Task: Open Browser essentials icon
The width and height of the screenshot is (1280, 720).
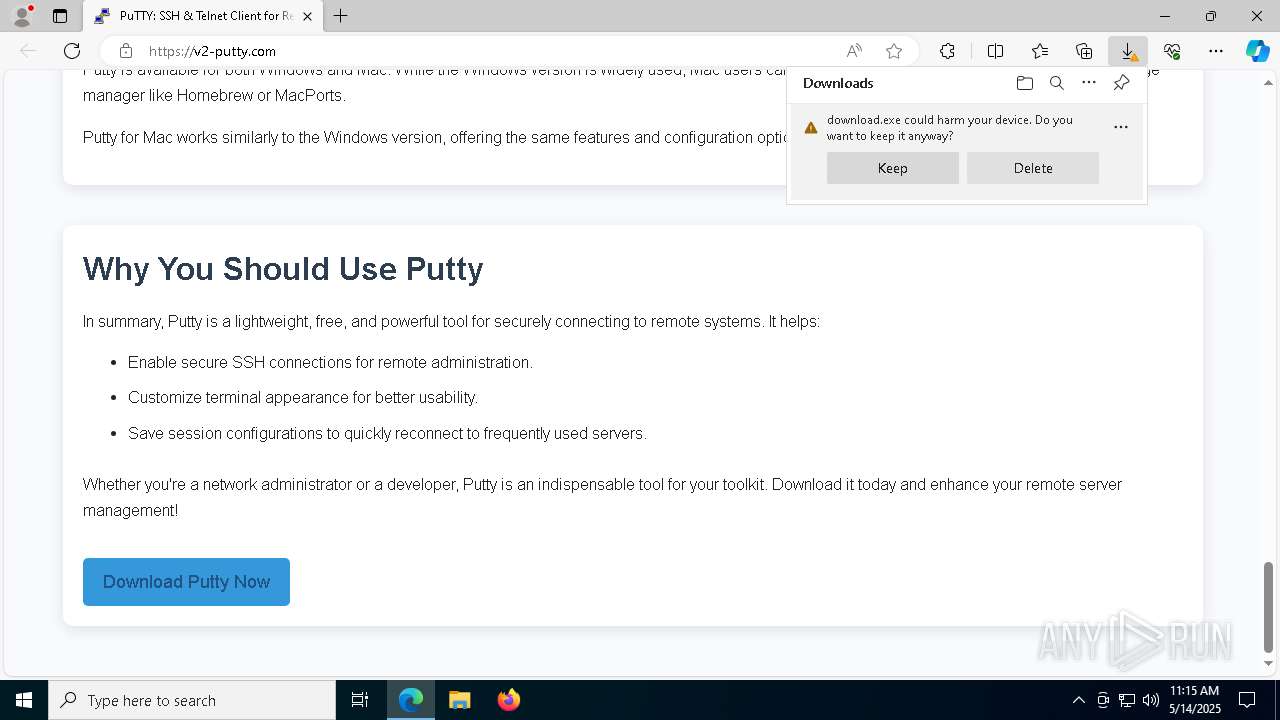Action: click(1172, 51)
